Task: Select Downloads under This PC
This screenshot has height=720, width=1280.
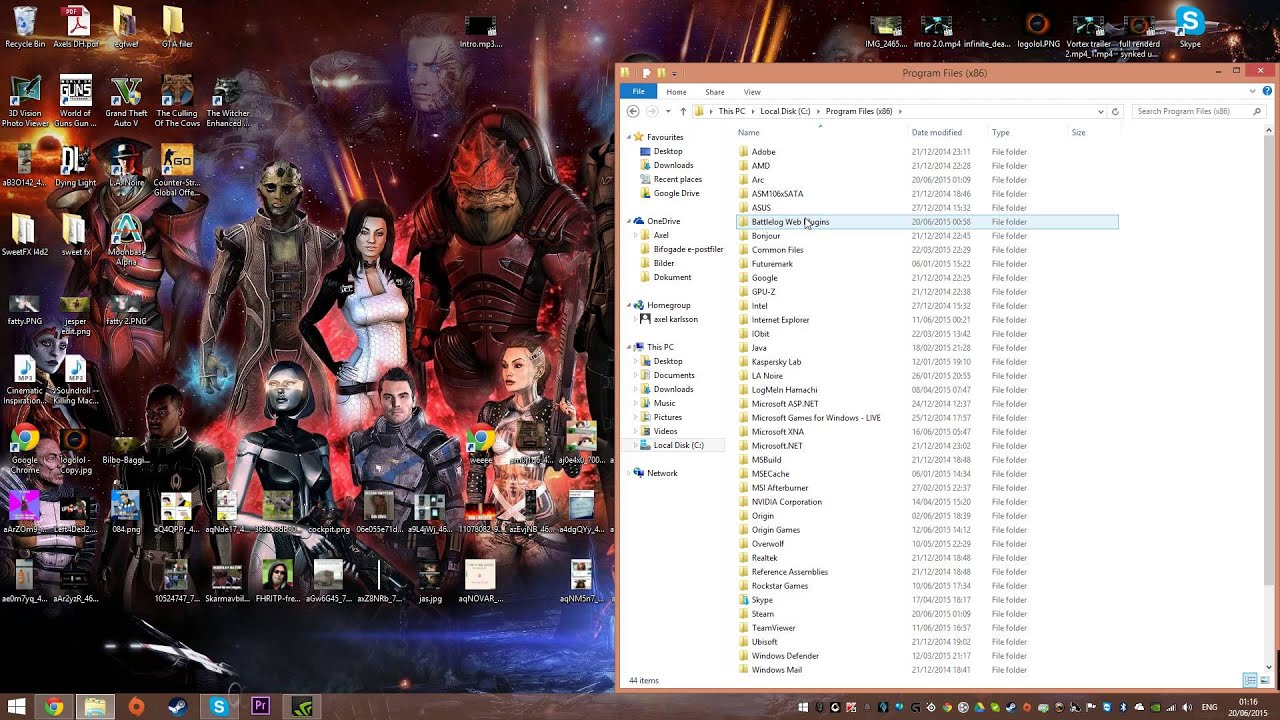Action: click(x=673, y=389)
